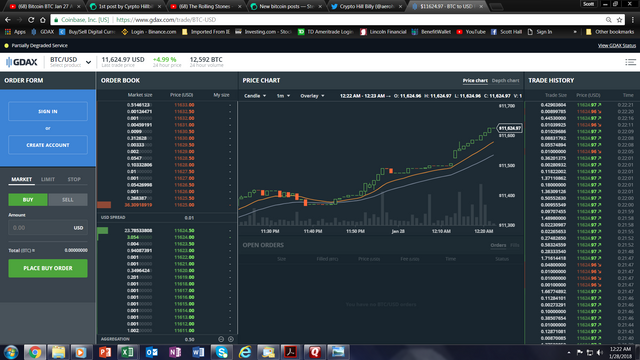Switch to Bitcoin BTC Jan 27 browser tab
Image resolution: width=640 pixels, height=360 pixels.
coord(44,7)
